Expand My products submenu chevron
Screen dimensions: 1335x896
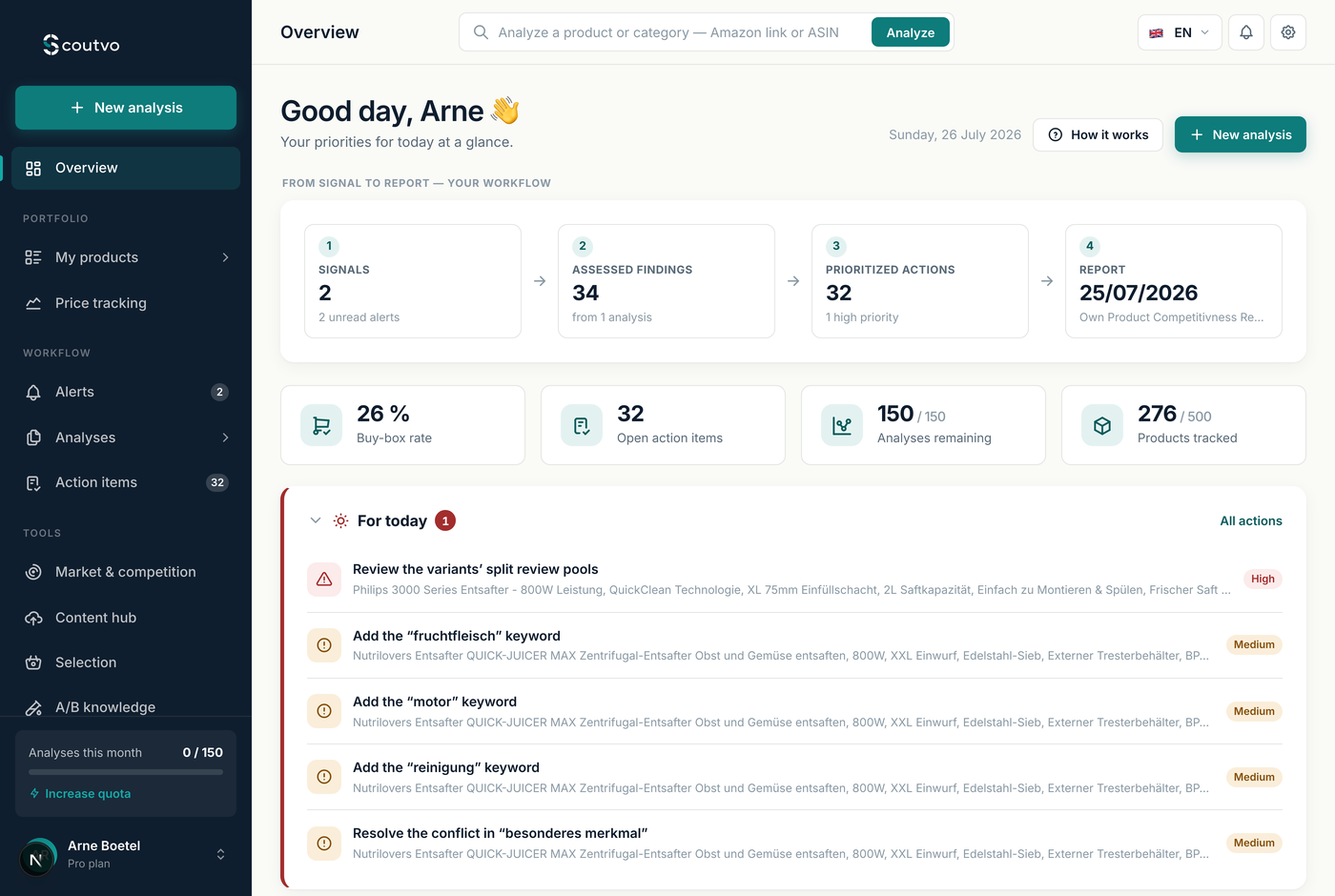pos(225,257)
